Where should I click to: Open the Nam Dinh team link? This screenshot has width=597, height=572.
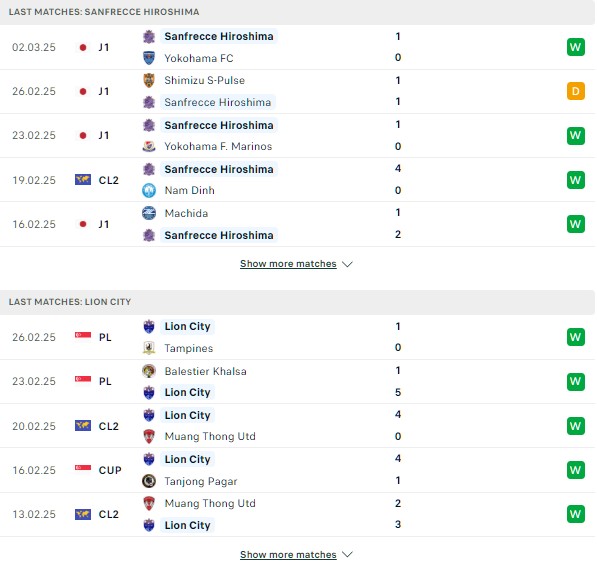190,190
